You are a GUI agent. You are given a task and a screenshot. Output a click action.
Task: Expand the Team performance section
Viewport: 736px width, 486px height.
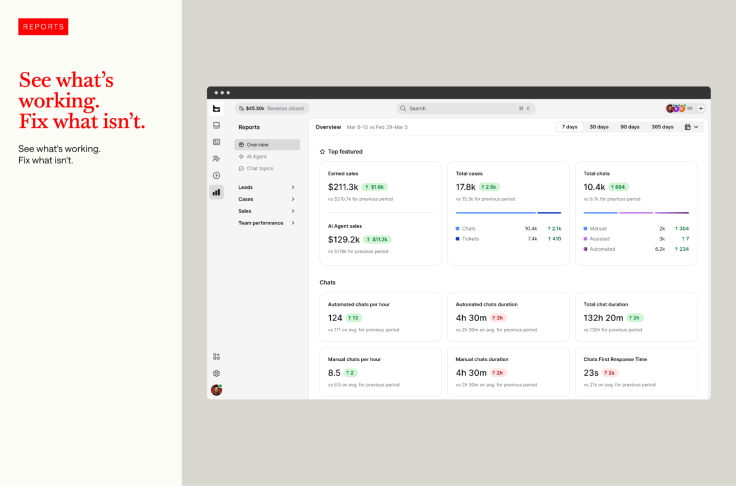[267, 223]
